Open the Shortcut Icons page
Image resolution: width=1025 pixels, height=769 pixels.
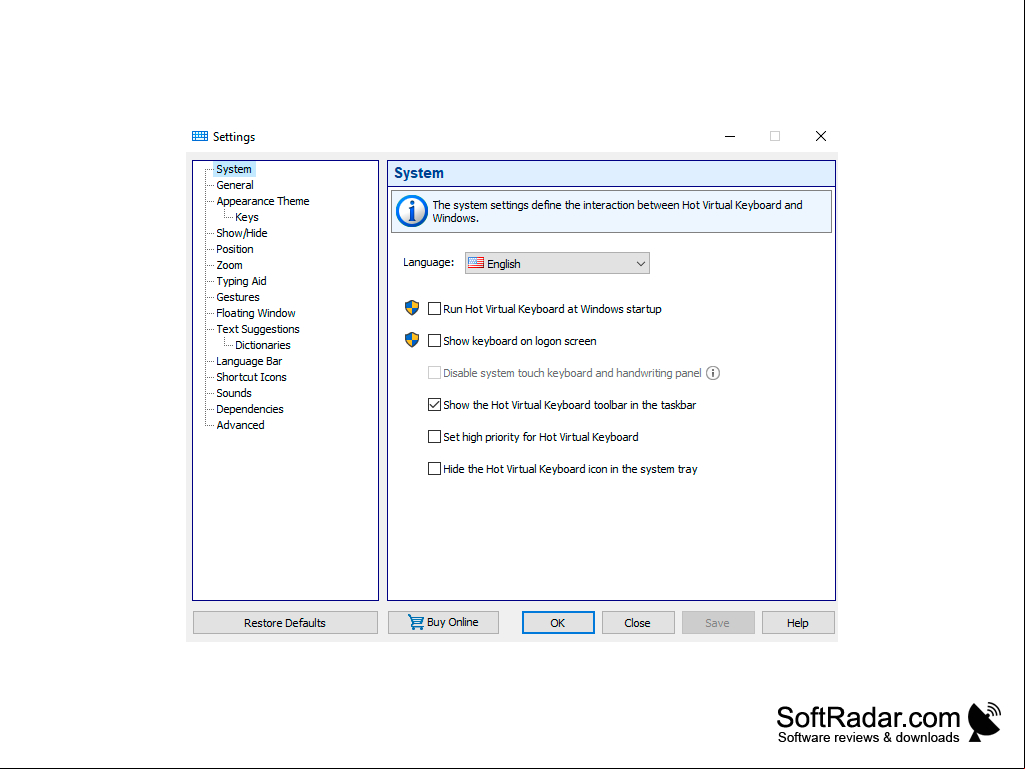(251, 377)
